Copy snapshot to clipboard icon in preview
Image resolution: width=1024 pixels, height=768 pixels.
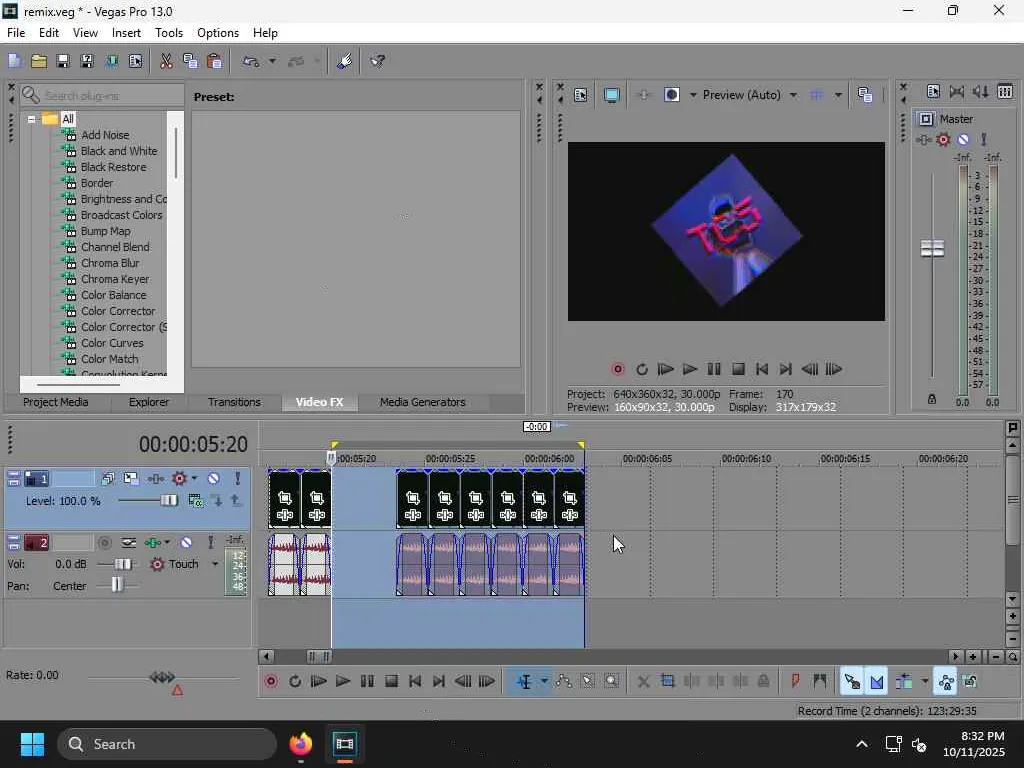(x=865, y=95)
